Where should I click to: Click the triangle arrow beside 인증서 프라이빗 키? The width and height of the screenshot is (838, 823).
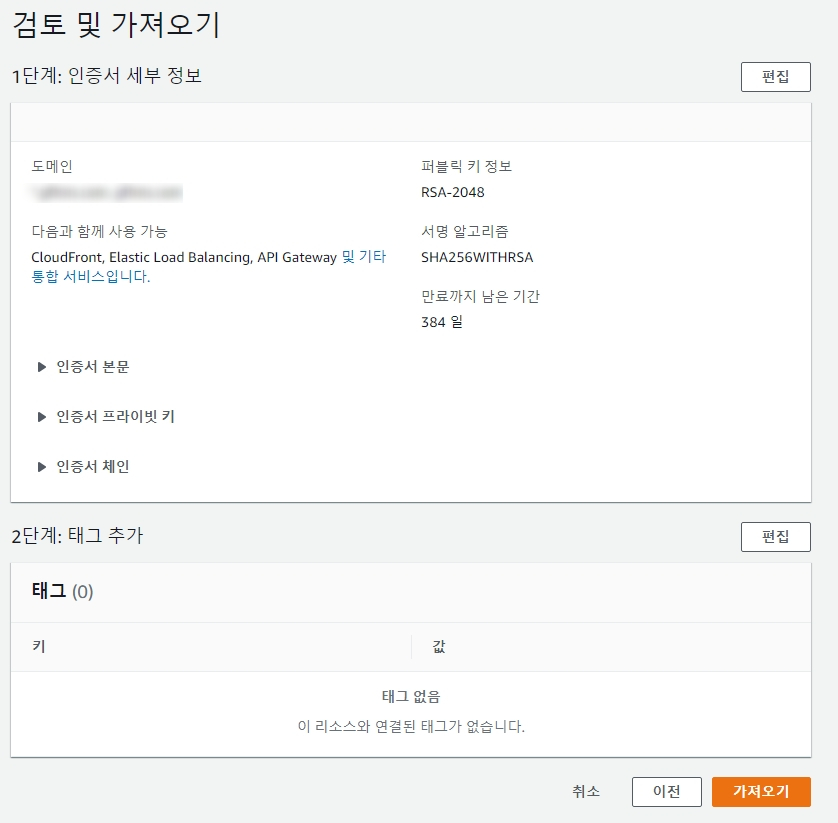(x=42, y=417)
